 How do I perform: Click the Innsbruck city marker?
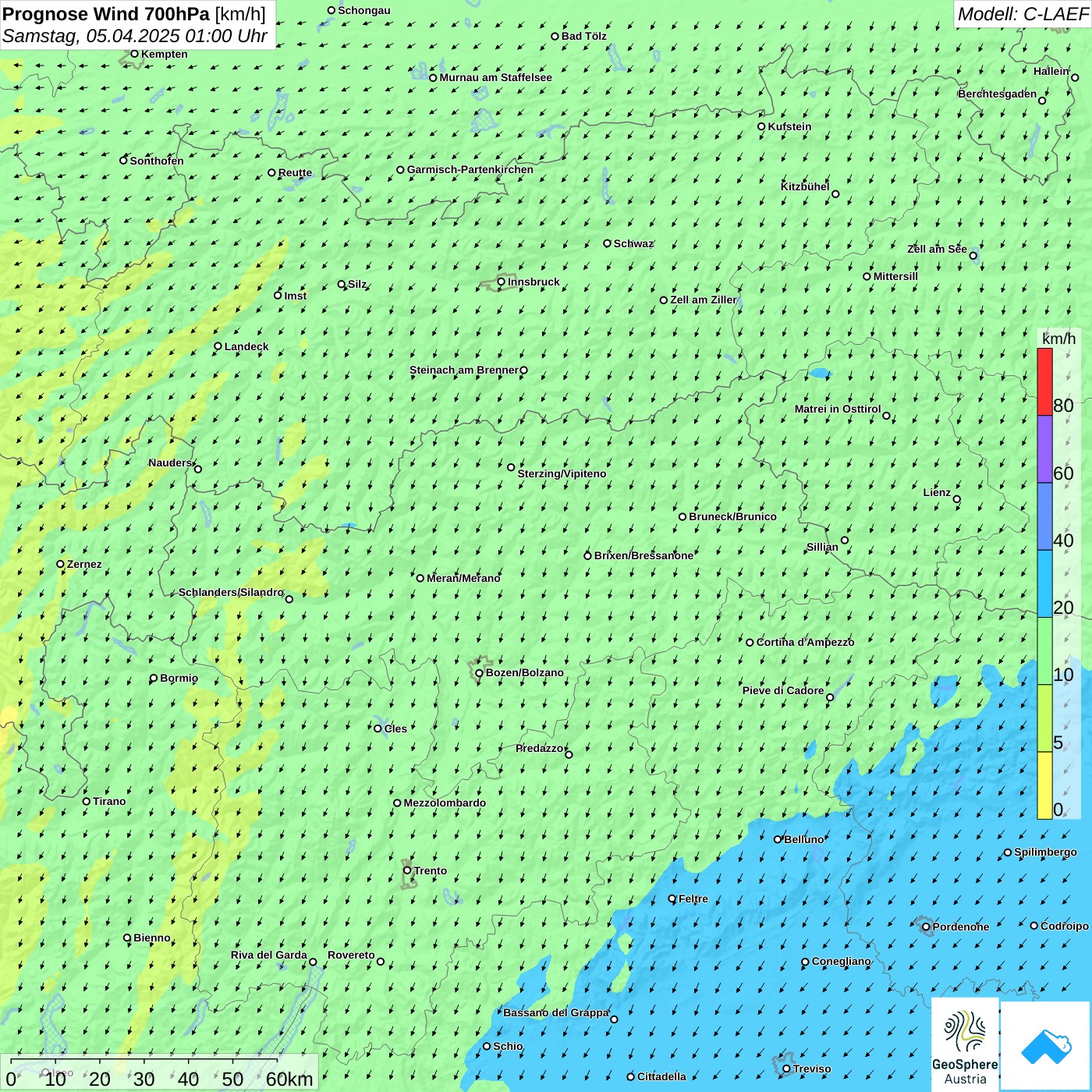(x=502, y=282)
